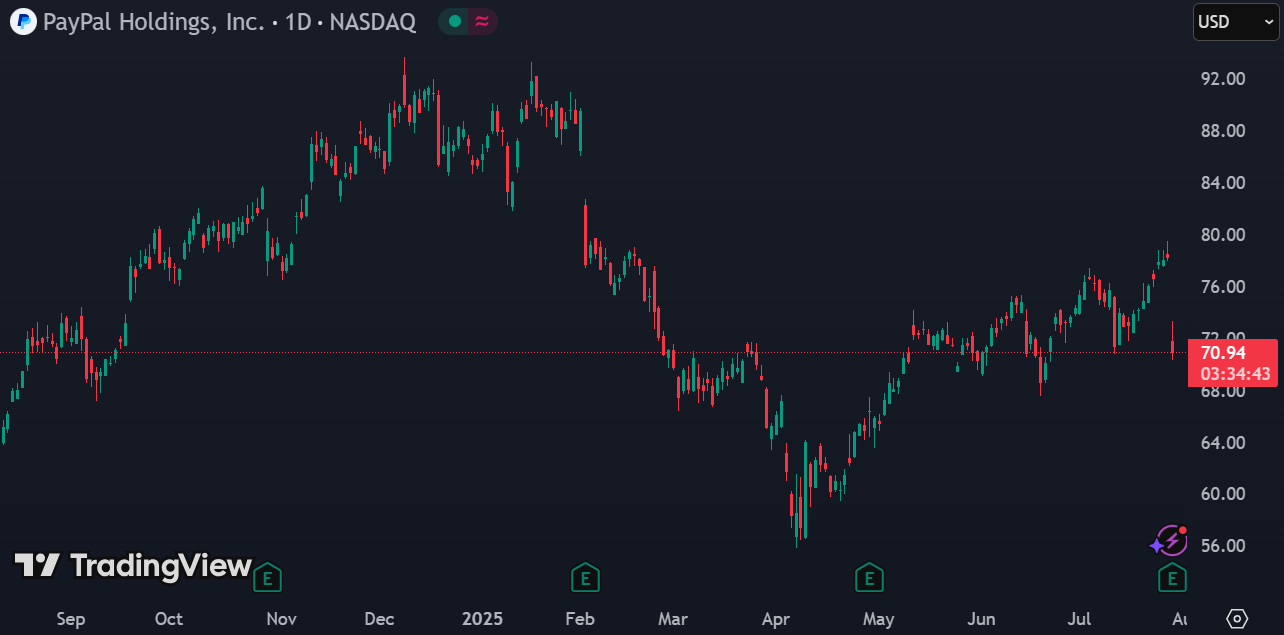
Task: Click the Nov label on time axis
Action: [282, 619]
